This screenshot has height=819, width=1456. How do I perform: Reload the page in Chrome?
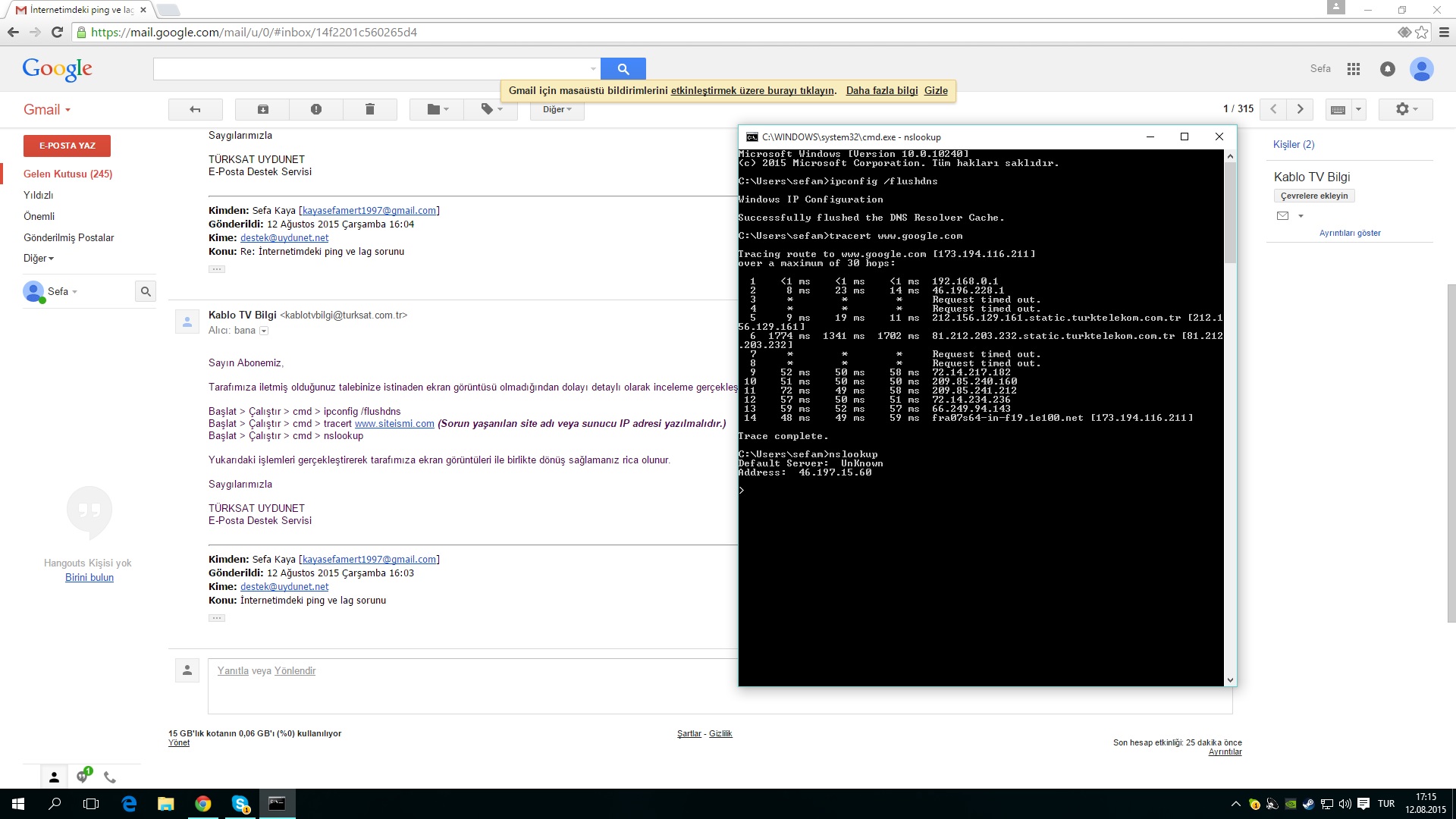[57, 32]
